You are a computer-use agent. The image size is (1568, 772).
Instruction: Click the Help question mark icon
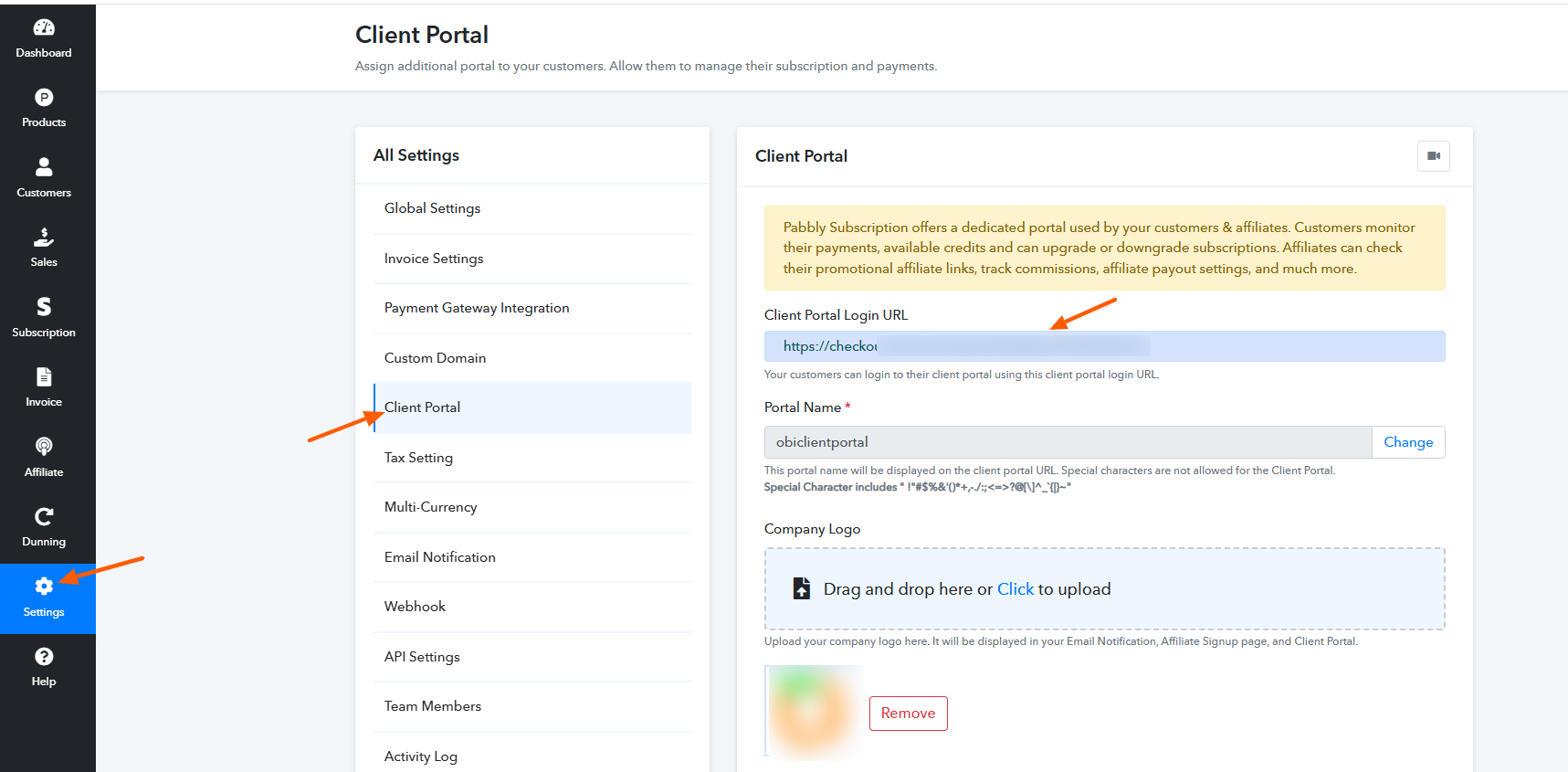[44, 657]
